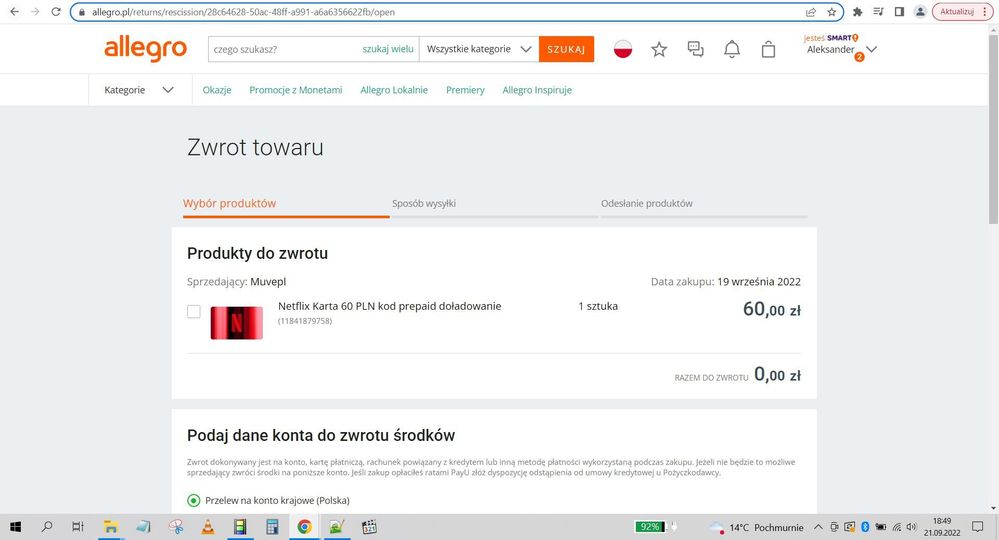
Task: Open the browser extensions puzzle icon
Action: (x=858, y=11)
